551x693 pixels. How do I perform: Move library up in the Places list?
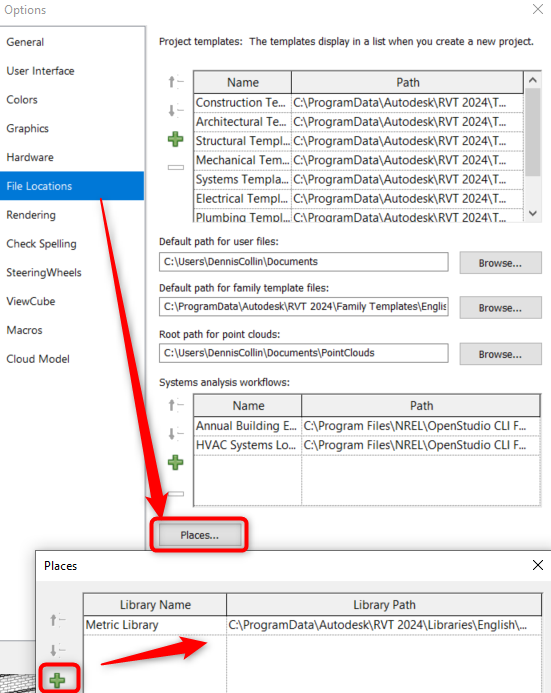point(57,620)
